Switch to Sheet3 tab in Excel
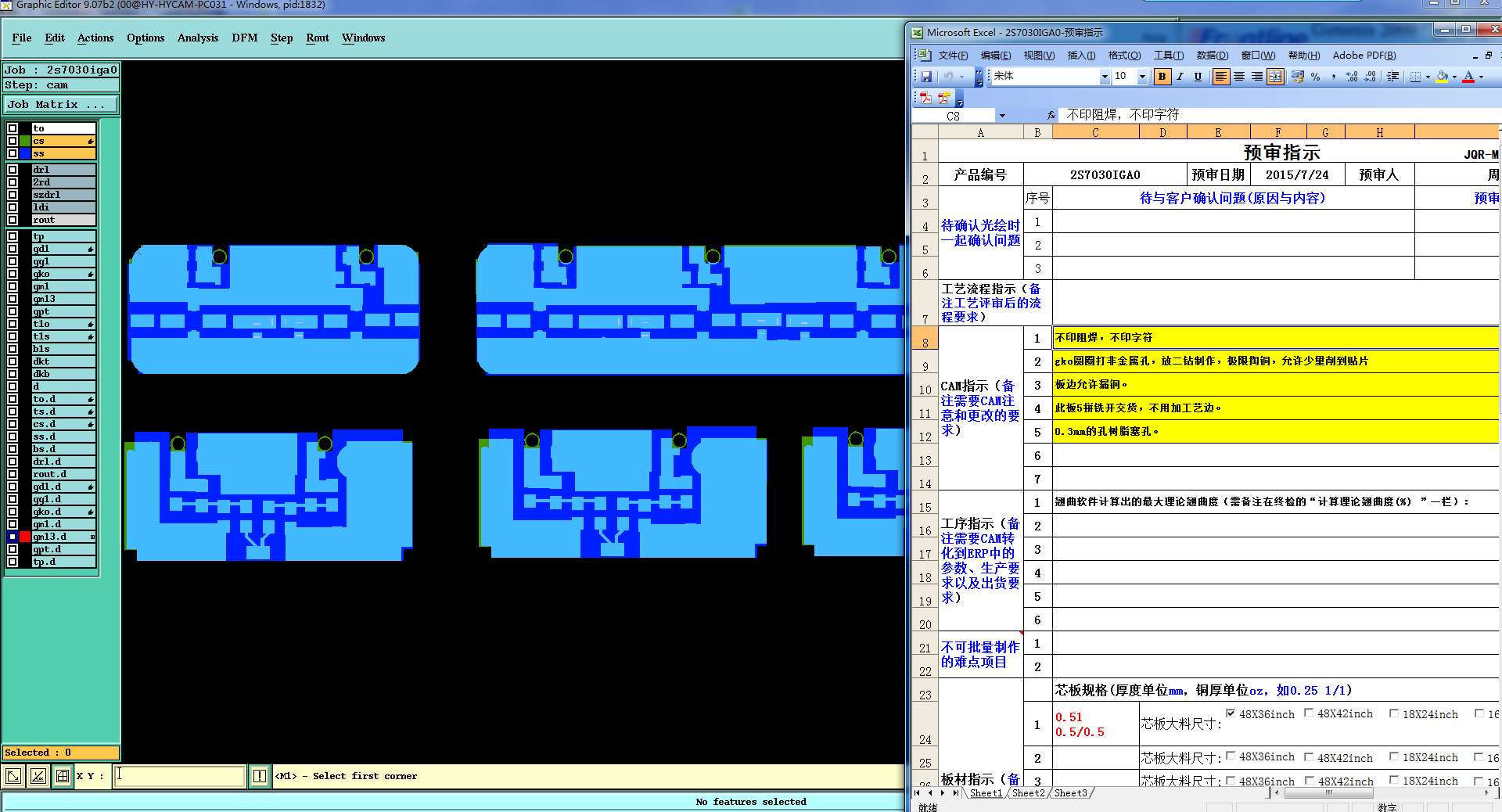 (1070, 792)
